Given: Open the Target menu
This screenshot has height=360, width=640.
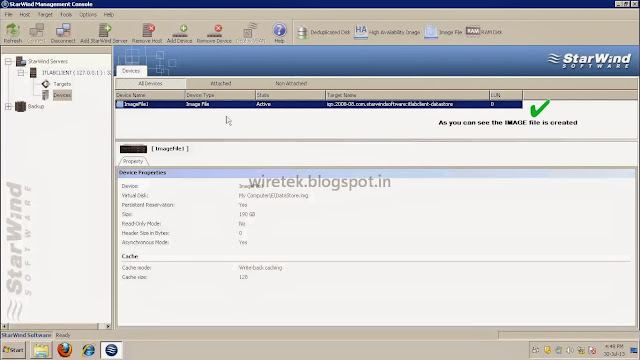Looking at the screenshot, I should pos(45,14).
